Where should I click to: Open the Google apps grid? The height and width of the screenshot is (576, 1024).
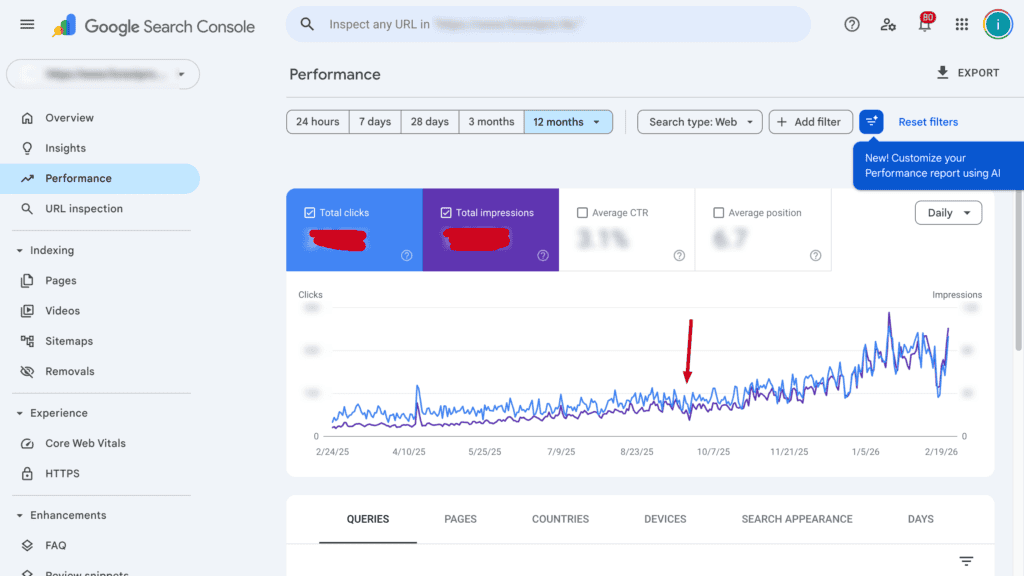[962, 24]
